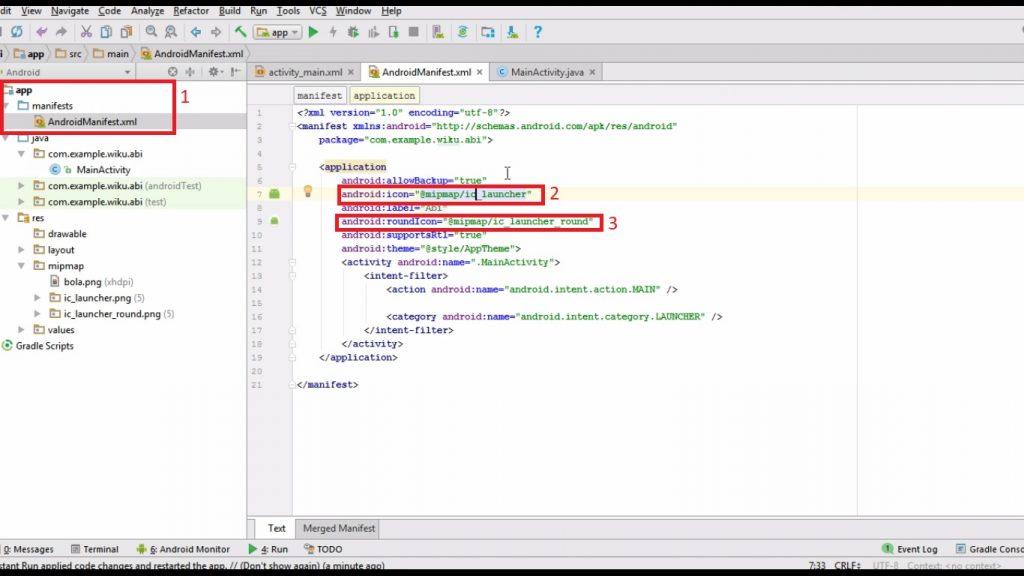Click the Make Project hammer icon
1024x576 pixels.
(x=240, y=32)
